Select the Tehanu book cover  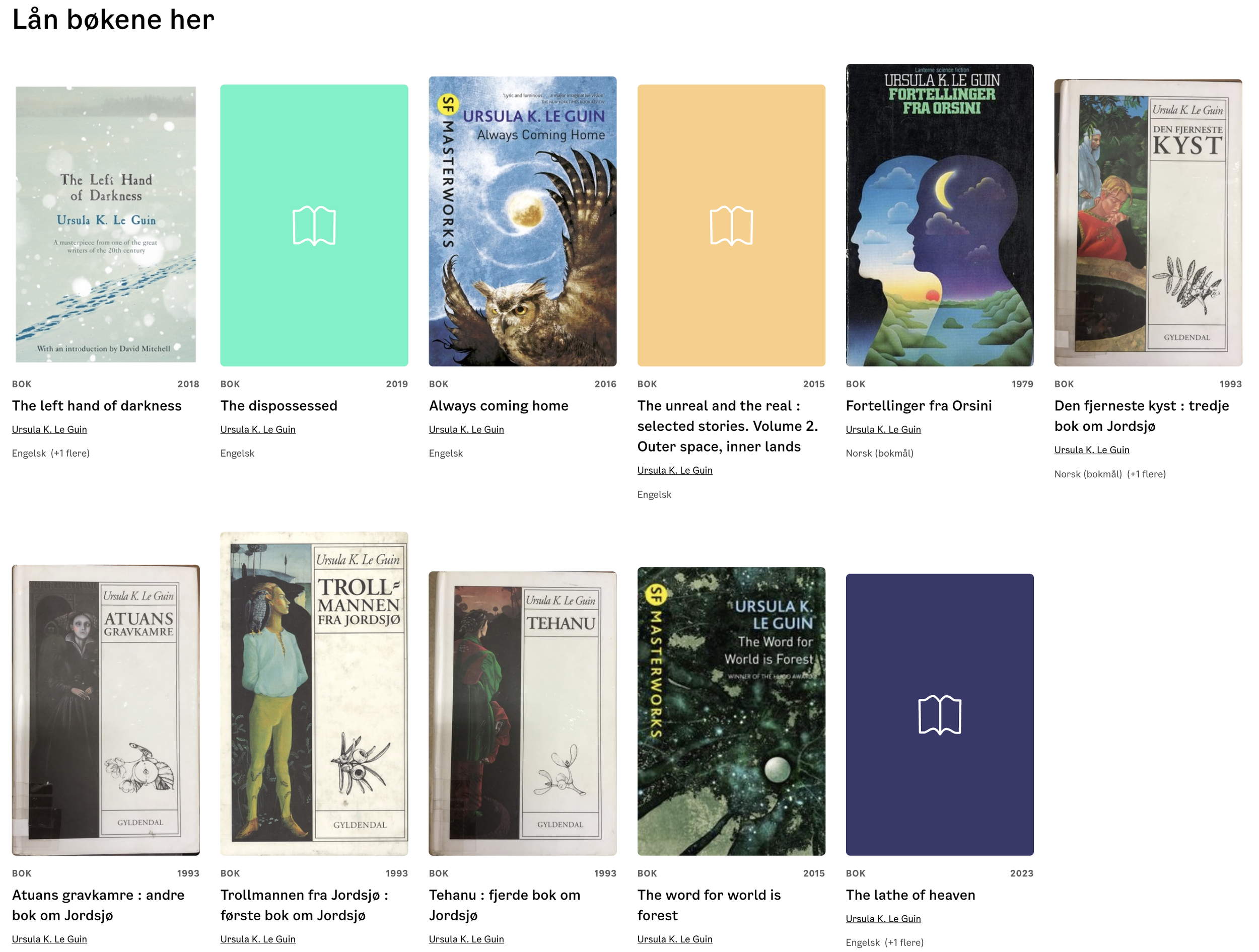pos(523,713)
